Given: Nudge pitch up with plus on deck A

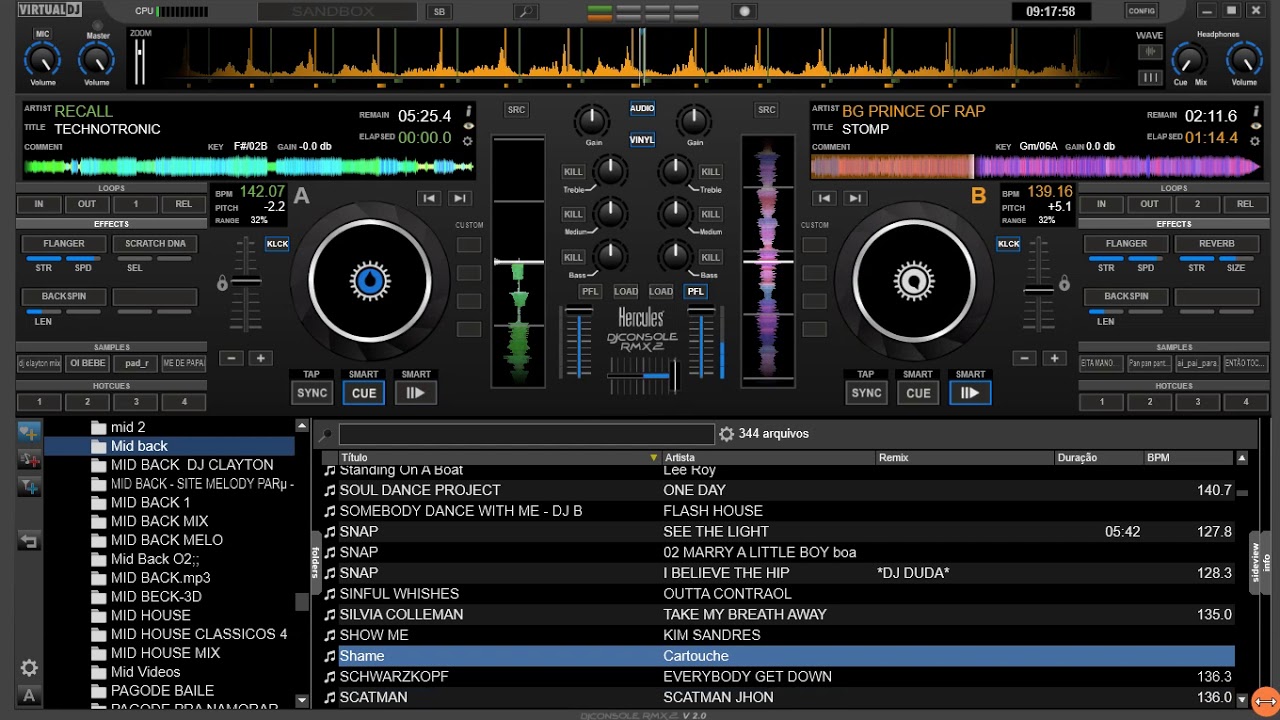Looking at the screenshot, I should click(261, 358).
